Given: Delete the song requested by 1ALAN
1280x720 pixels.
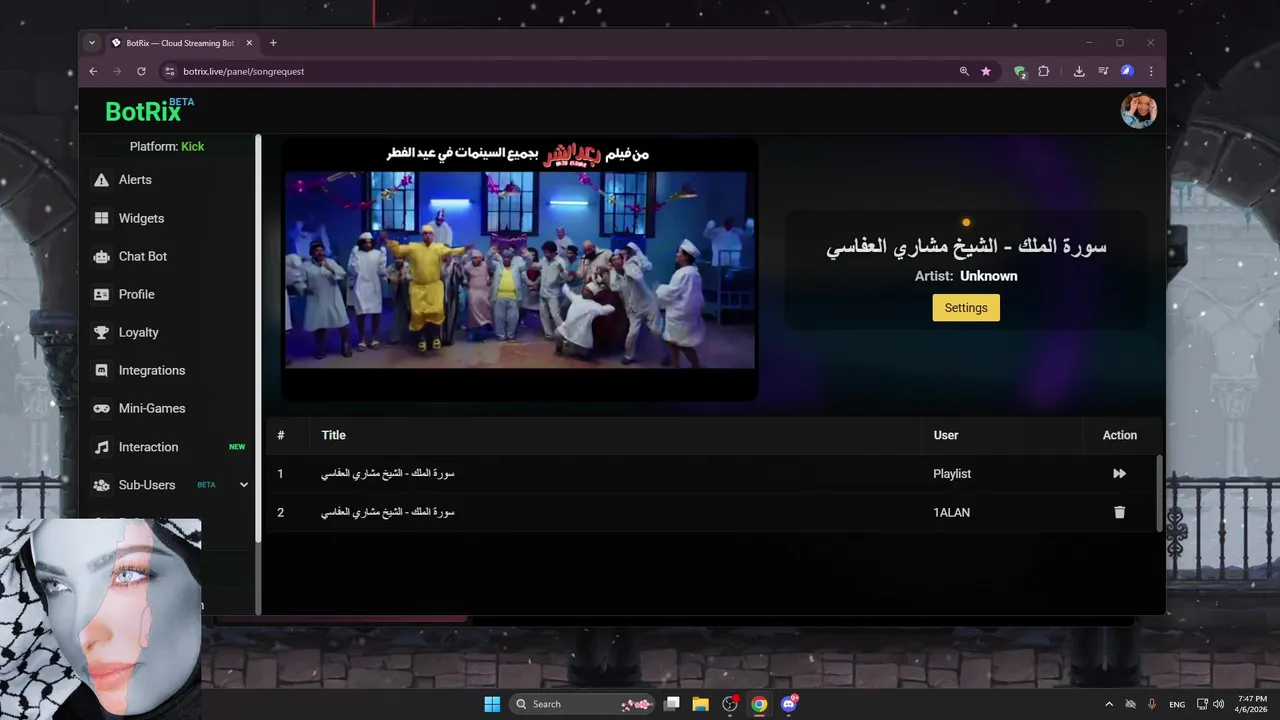Looking at the screenshot, I should (x=1119, y=512).
